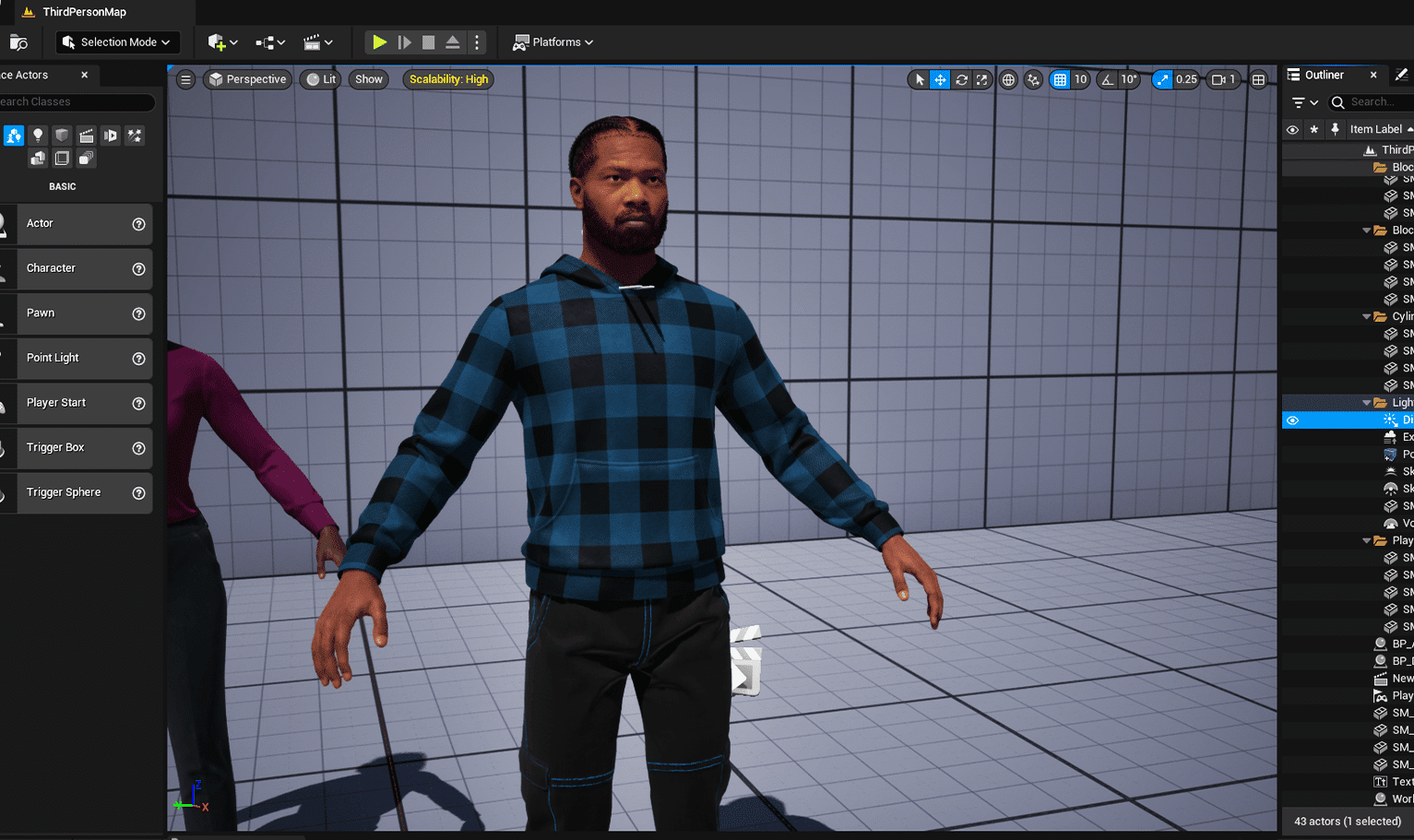The height and width of the screenshot is (840, 1414).
Task: Activate the Rotate gizmo tool
Action: coord(961,80)
